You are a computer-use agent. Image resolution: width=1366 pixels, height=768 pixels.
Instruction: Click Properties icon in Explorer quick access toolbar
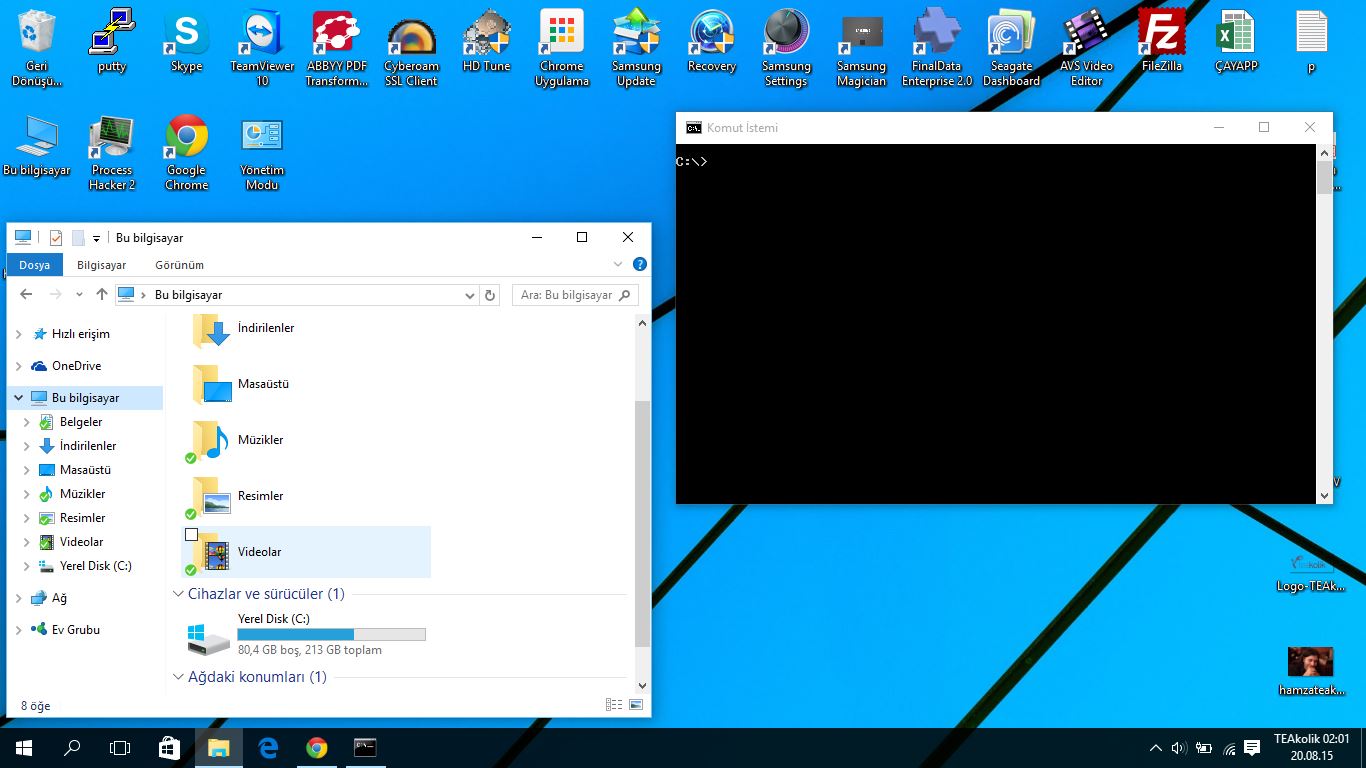pyautogui.click(x=55, y=238)
